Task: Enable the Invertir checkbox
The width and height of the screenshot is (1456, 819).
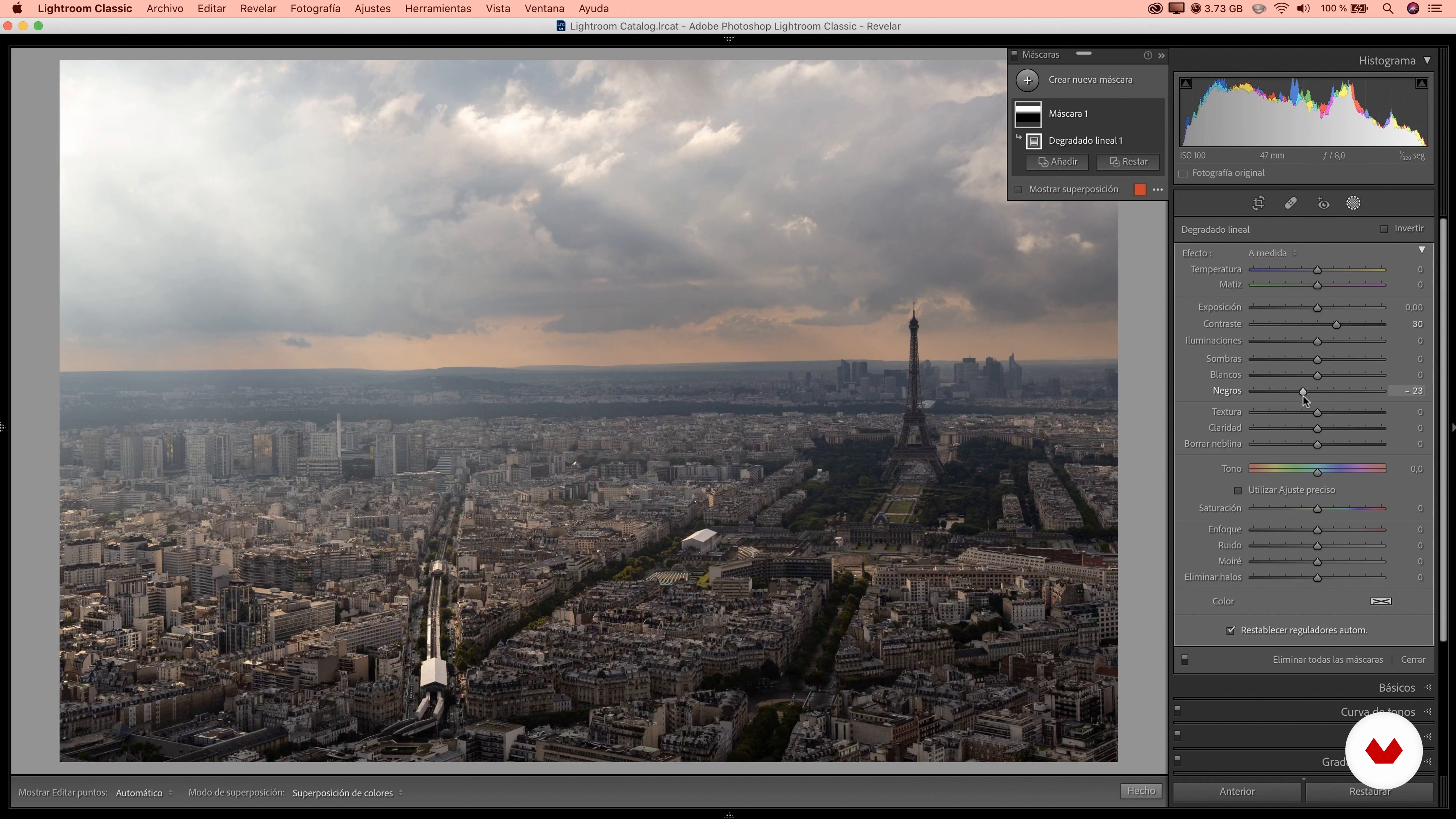Action: [x=1384, y=229]
